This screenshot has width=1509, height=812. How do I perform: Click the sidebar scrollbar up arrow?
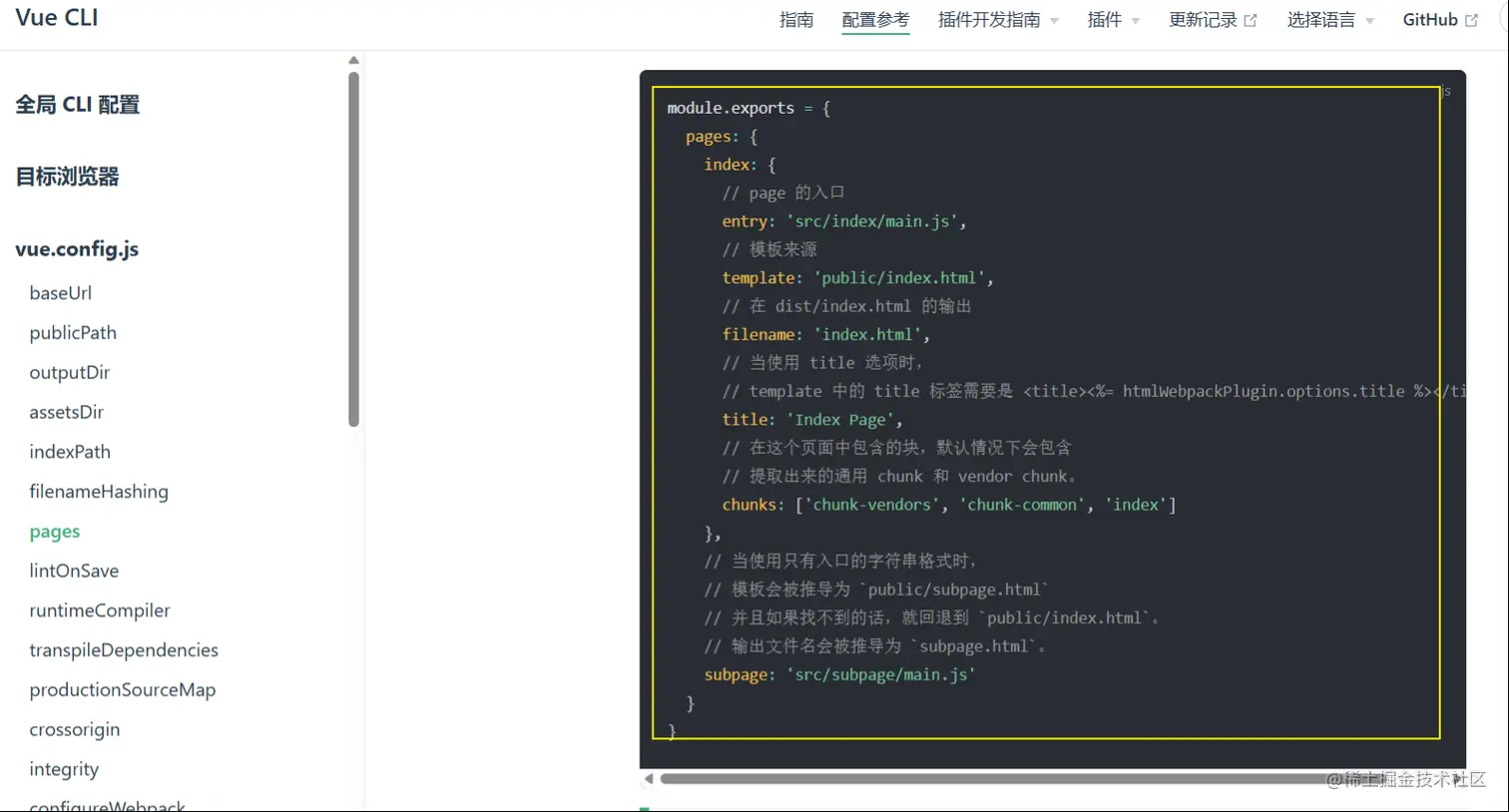tap(353, 60)
